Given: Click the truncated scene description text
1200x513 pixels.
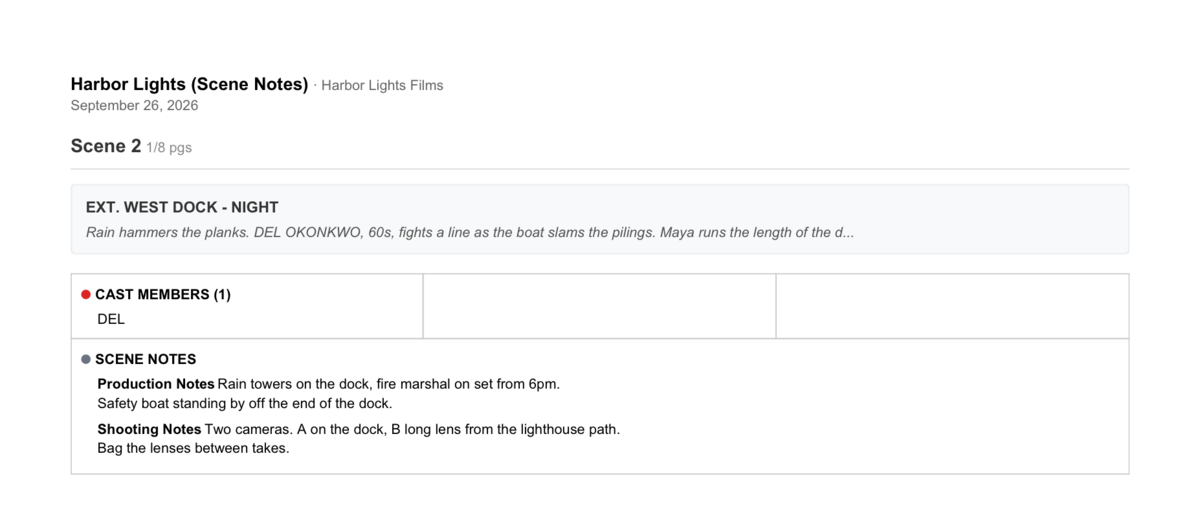Looking at the screenshot, I should [470, 232].
